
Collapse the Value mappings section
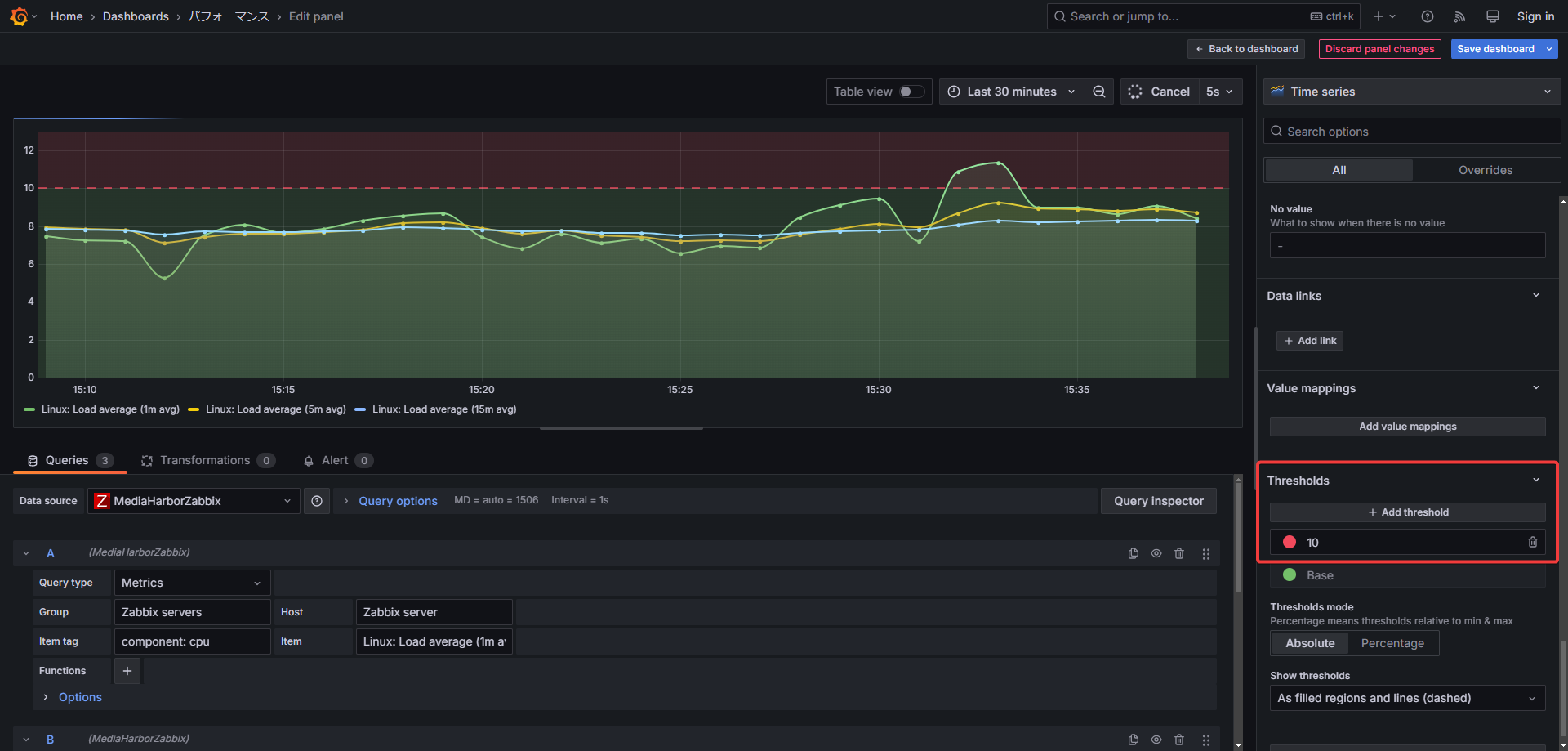[1536, 388]
